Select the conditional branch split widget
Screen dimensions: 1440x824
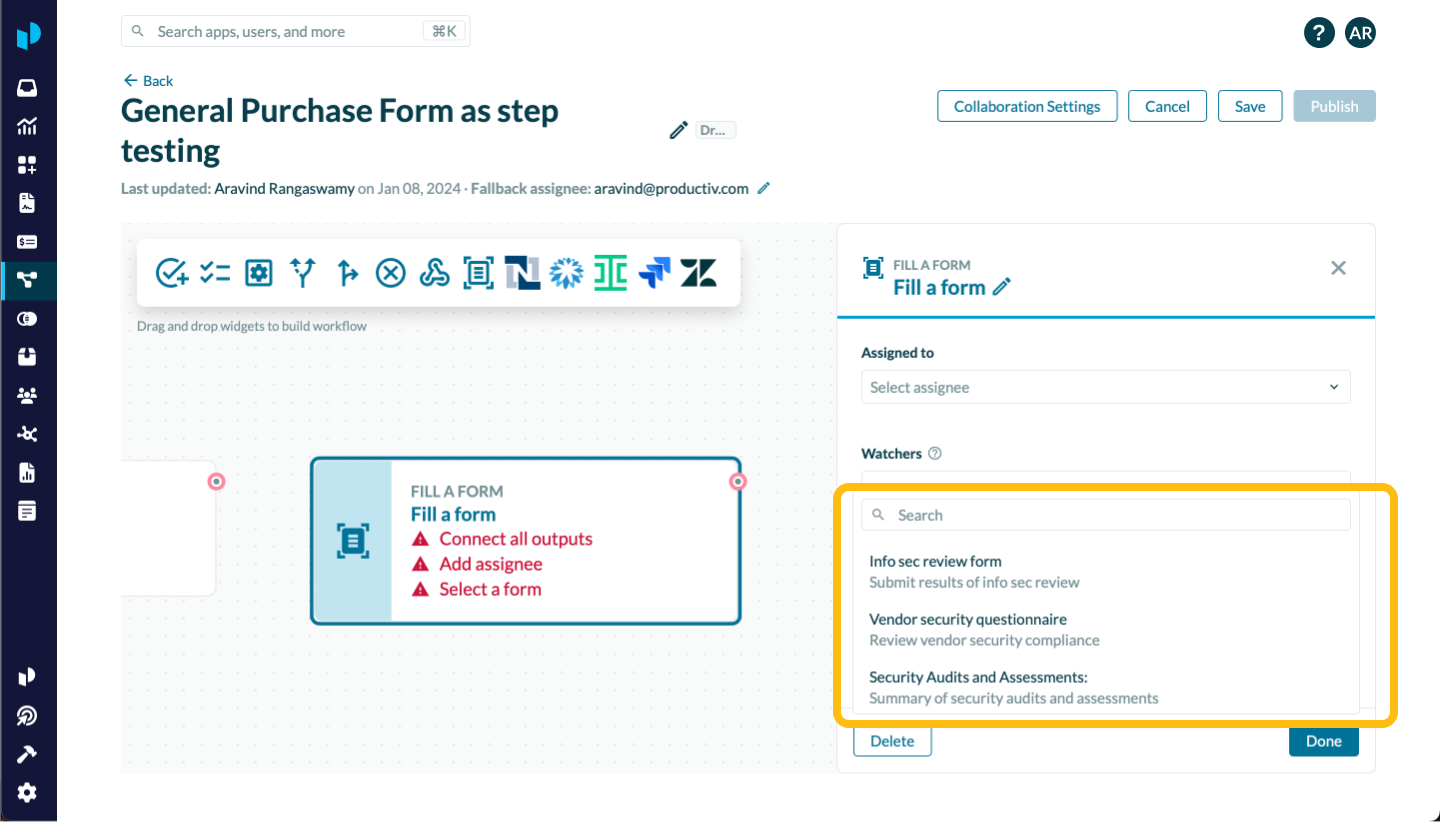click(x=303, y=272)
